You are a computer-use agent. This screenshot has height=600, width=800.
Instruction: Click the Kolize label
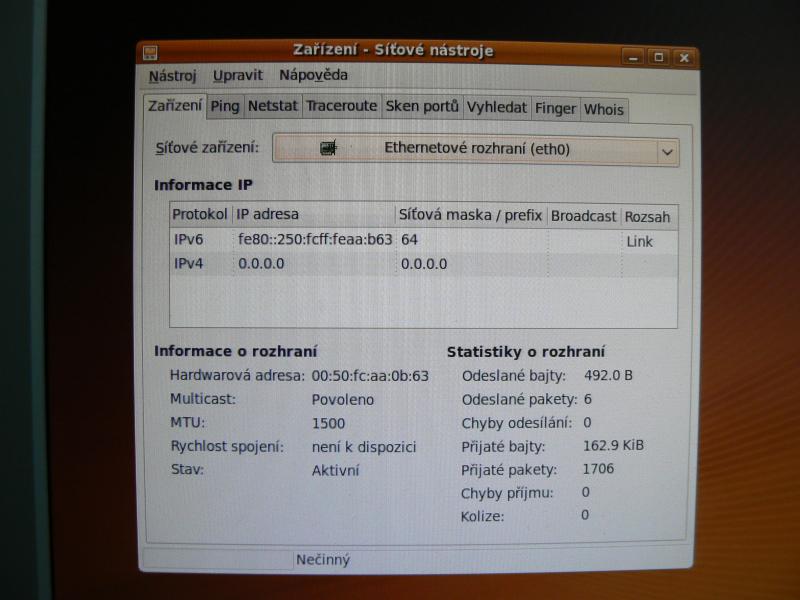pos(482,516)
